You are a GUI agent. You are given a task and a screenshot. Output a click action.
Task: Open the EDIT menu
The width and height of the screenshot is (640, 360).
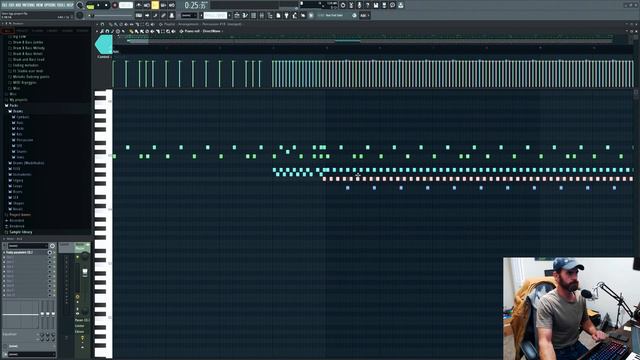11,5
